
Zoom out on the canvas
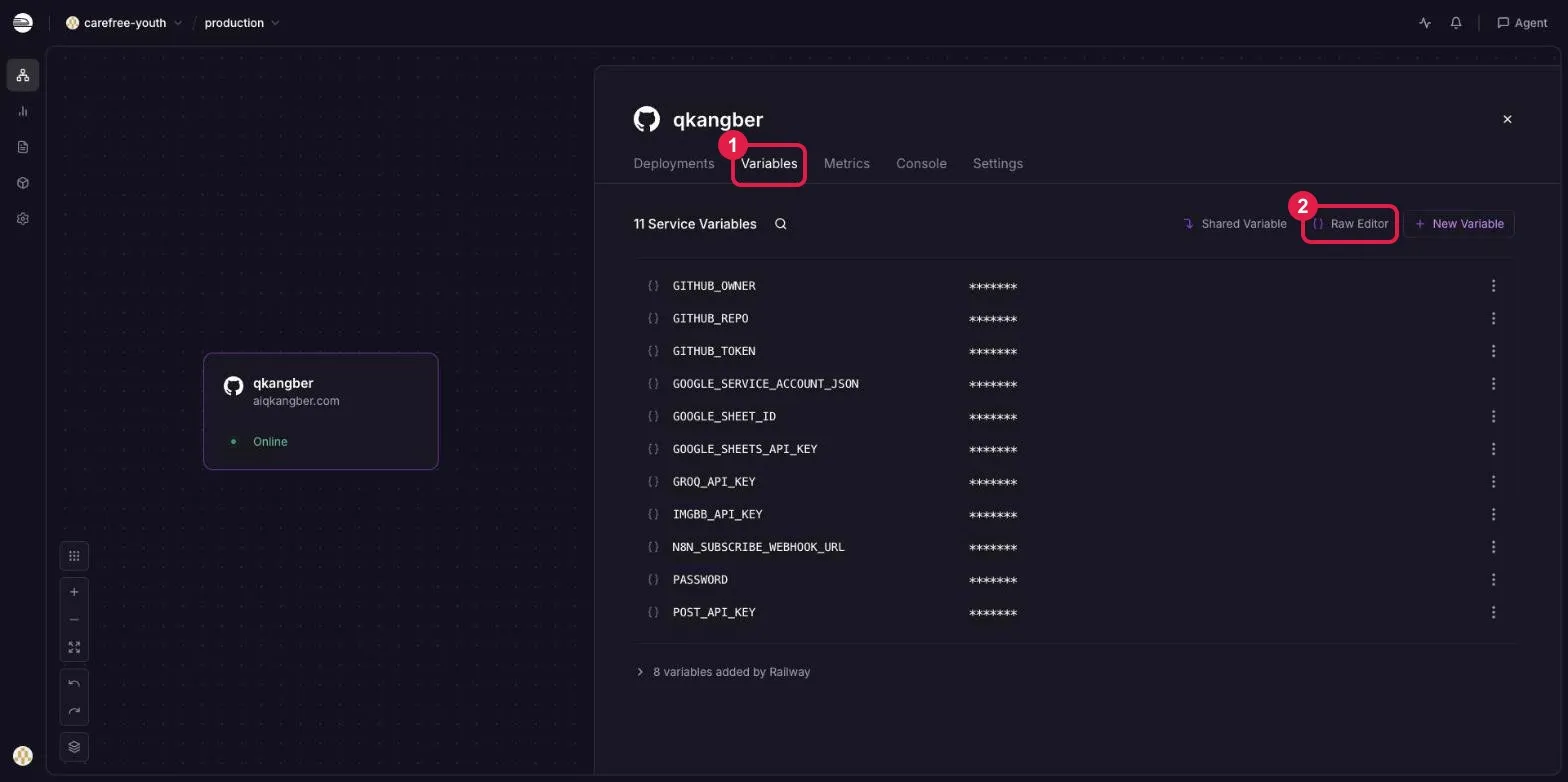tap(74, 620)
